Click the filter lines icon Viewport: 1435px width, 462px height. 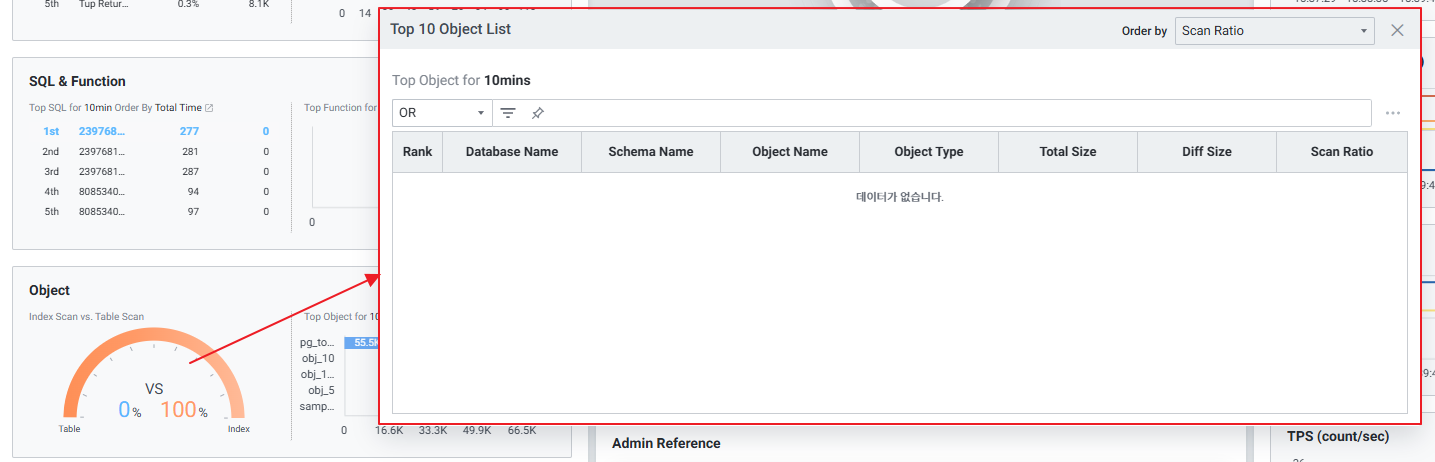(508, 113)
